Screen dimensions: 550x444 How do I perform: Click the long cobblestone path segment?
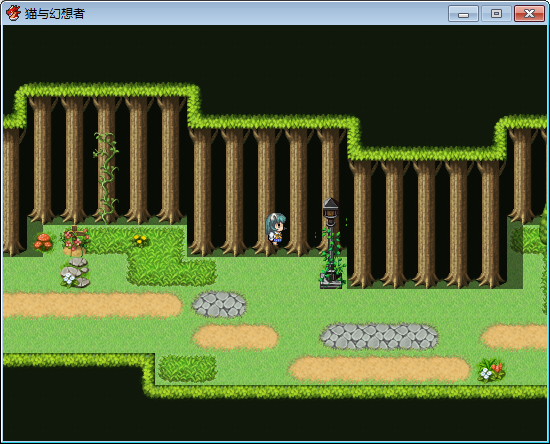pyautogui.click(x=379, y=337)
